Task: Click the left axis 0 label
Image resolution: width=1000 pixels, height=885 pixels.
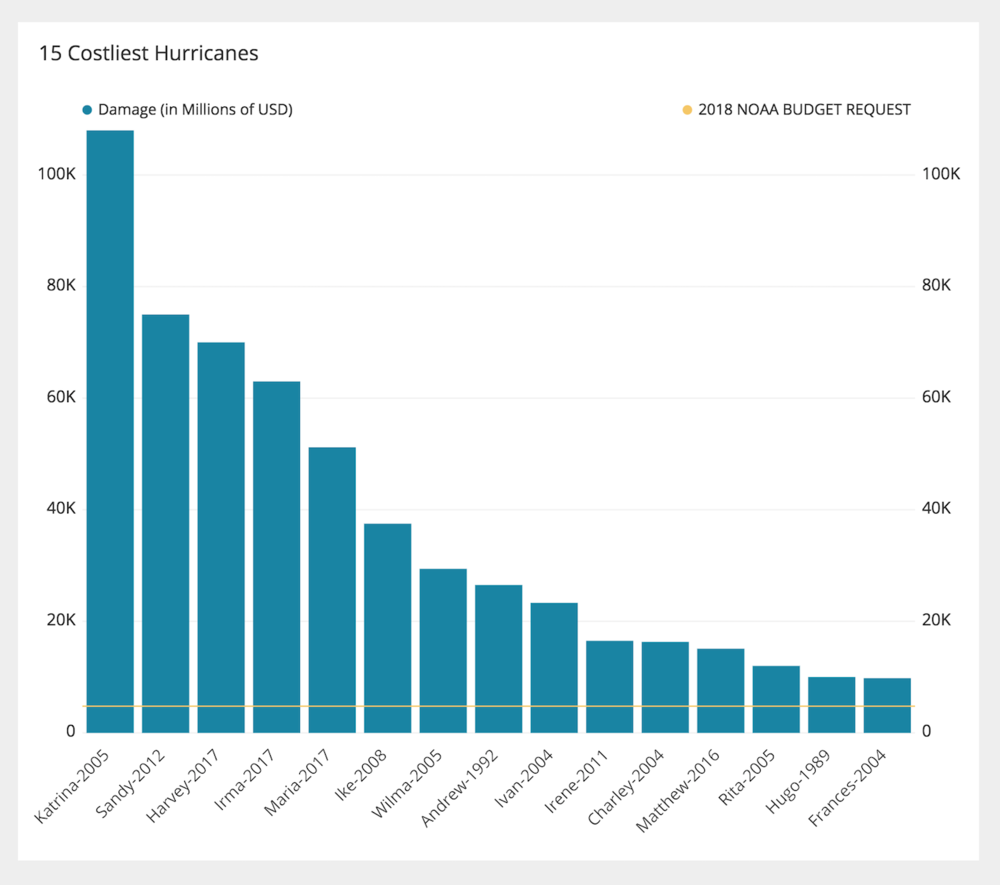Action: point(71,732)
